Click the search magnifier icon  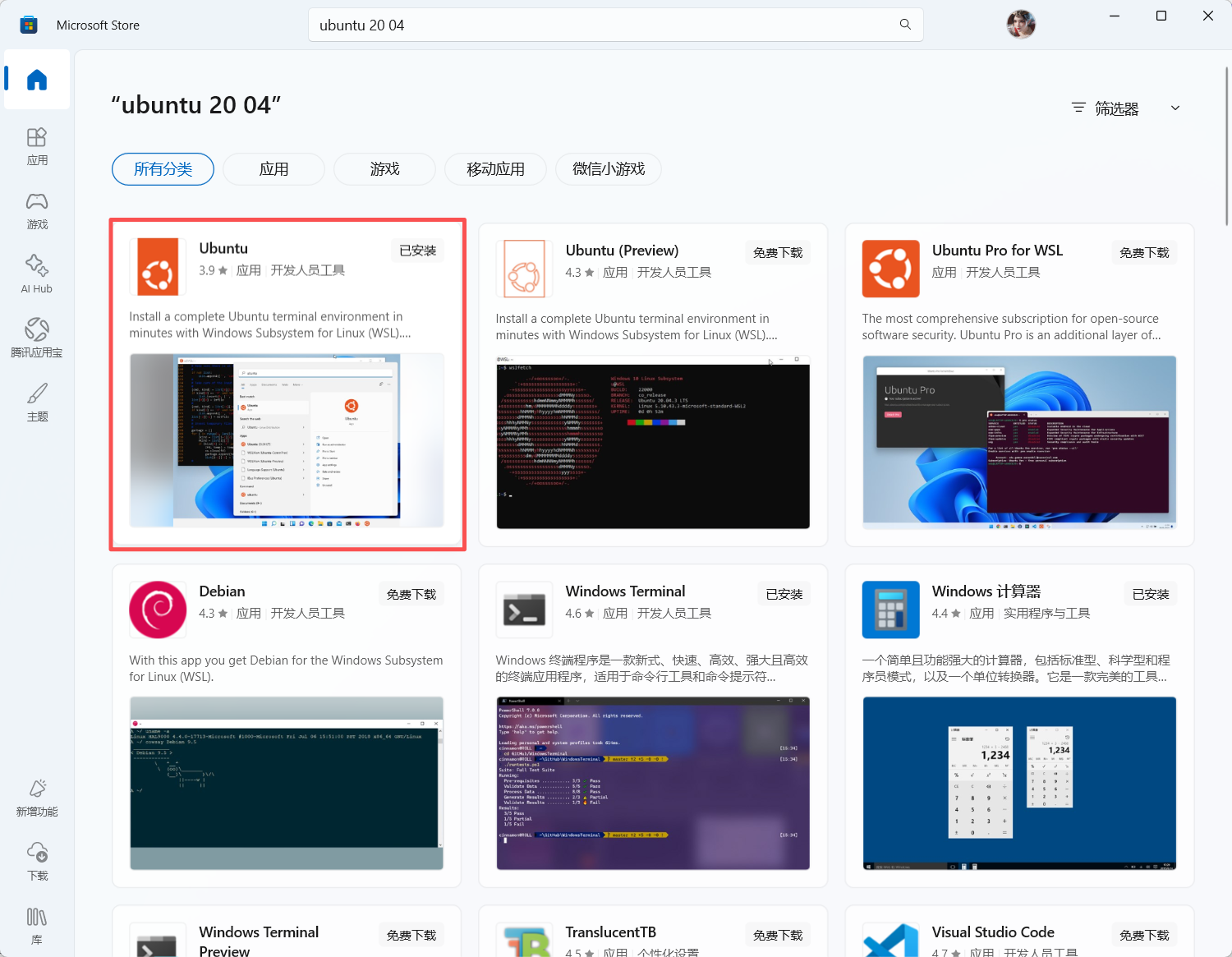905,25
